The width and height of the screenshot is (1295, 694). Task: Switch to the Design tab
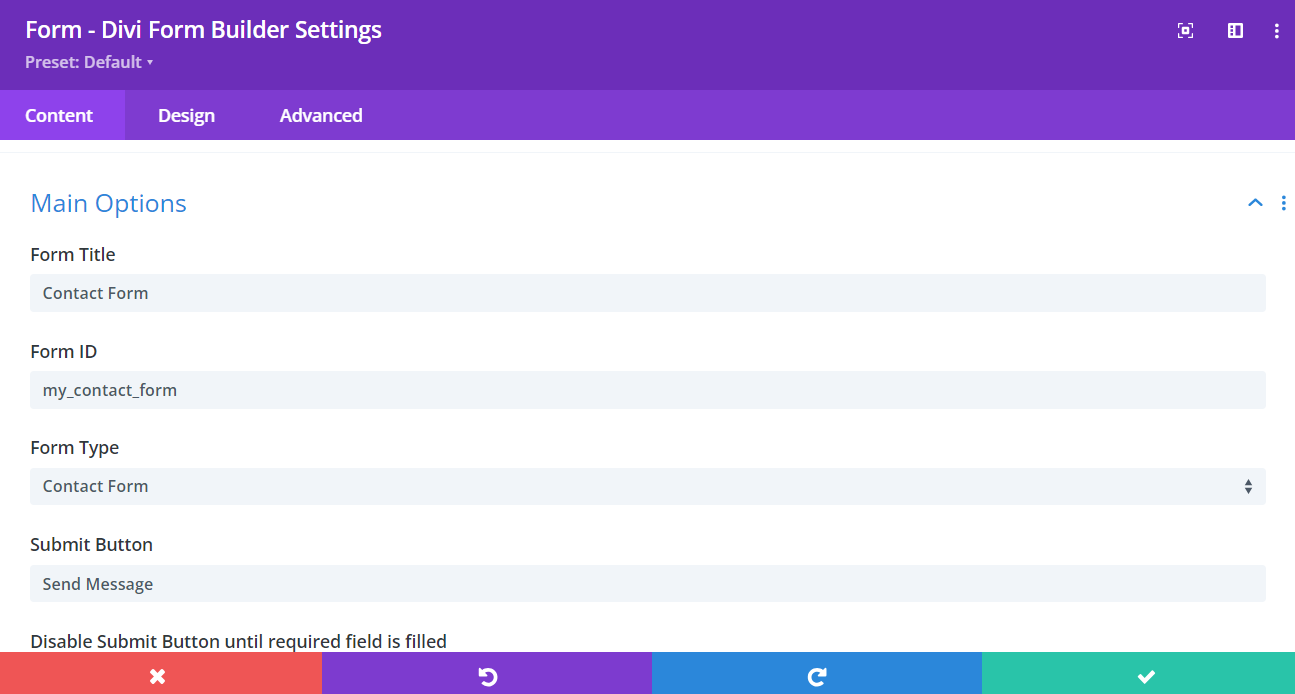[x=186, y=114]
